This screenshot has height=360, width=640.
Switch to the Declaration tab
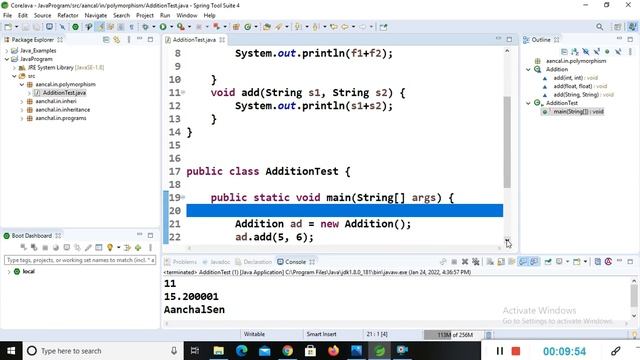click(x=253, y=262)
